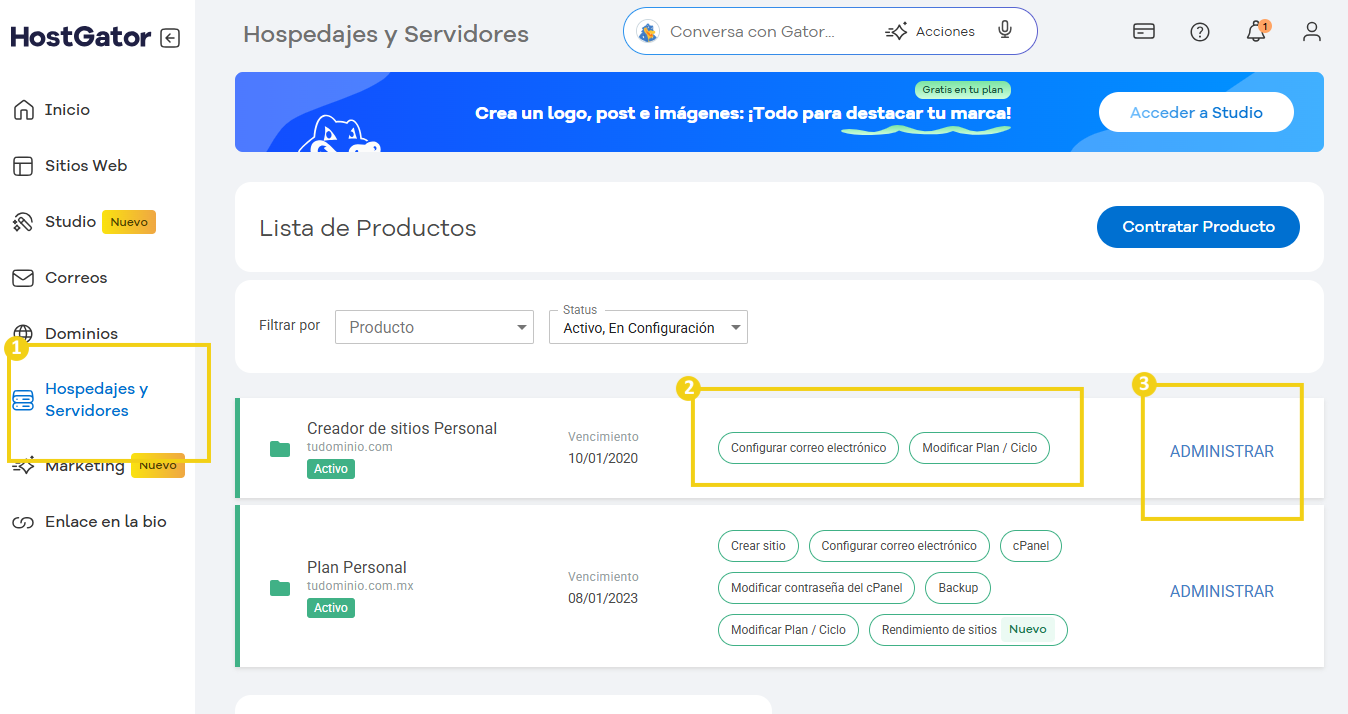Viewport: 1348px width, 714px height.
Task: Select Hospedajes y Servidores menu item
Action: [x=96, y=400]
